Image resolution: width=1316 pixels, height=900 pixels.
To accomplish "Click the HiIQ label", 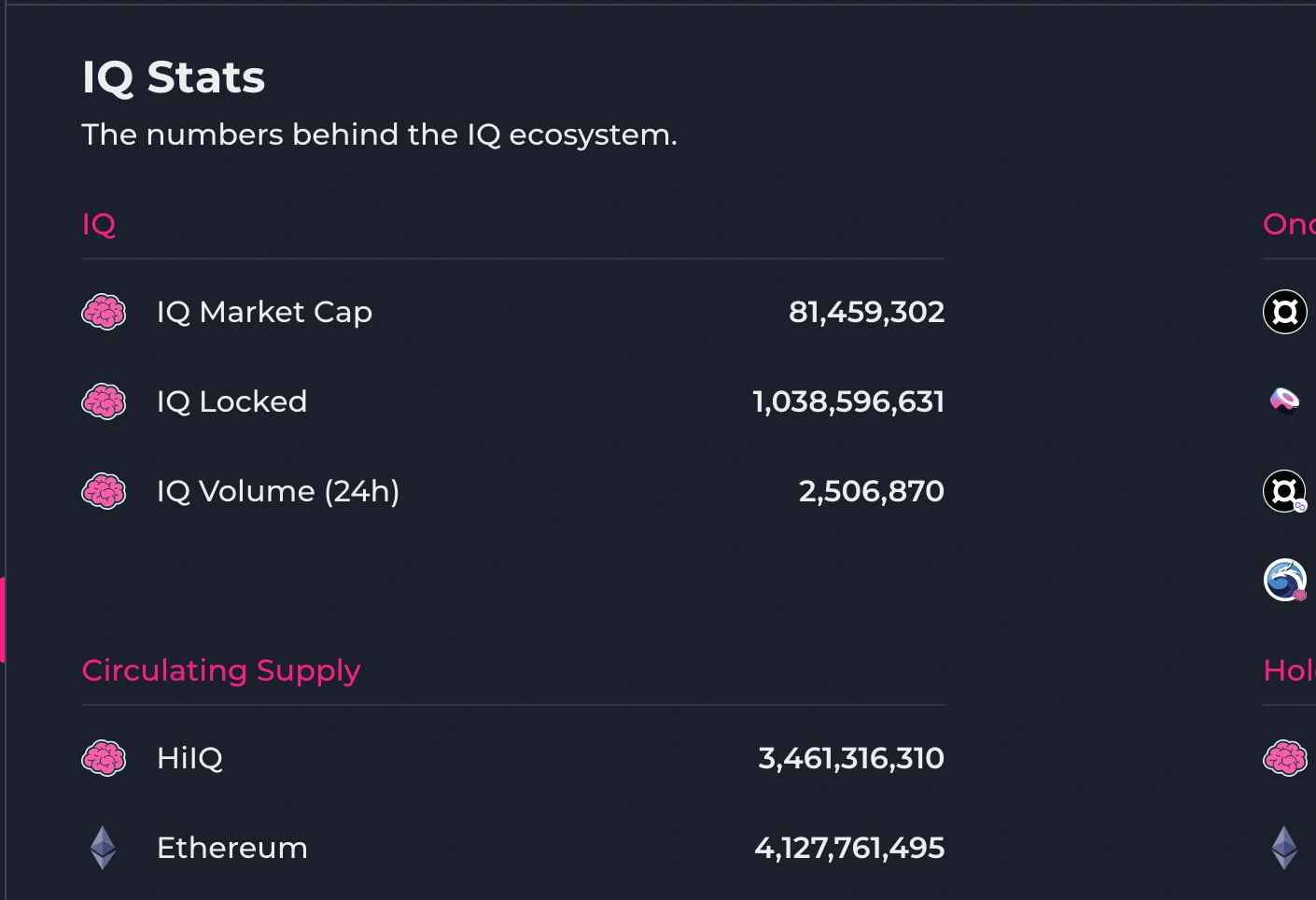I will pos(190,758).
